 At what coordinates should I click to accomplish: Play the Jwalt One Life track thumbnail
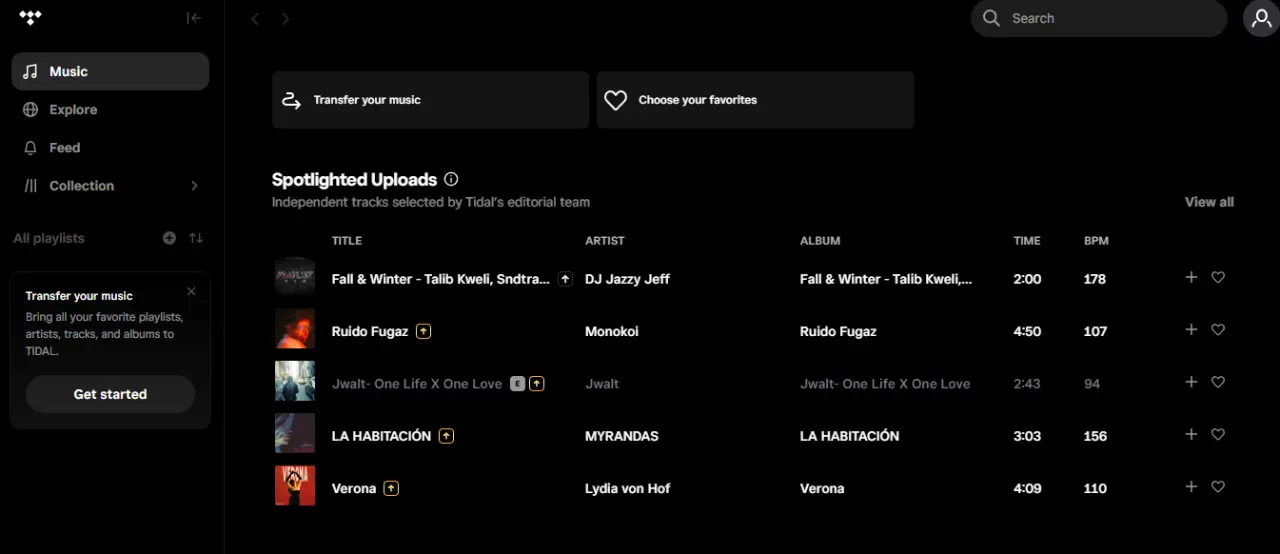295,381
